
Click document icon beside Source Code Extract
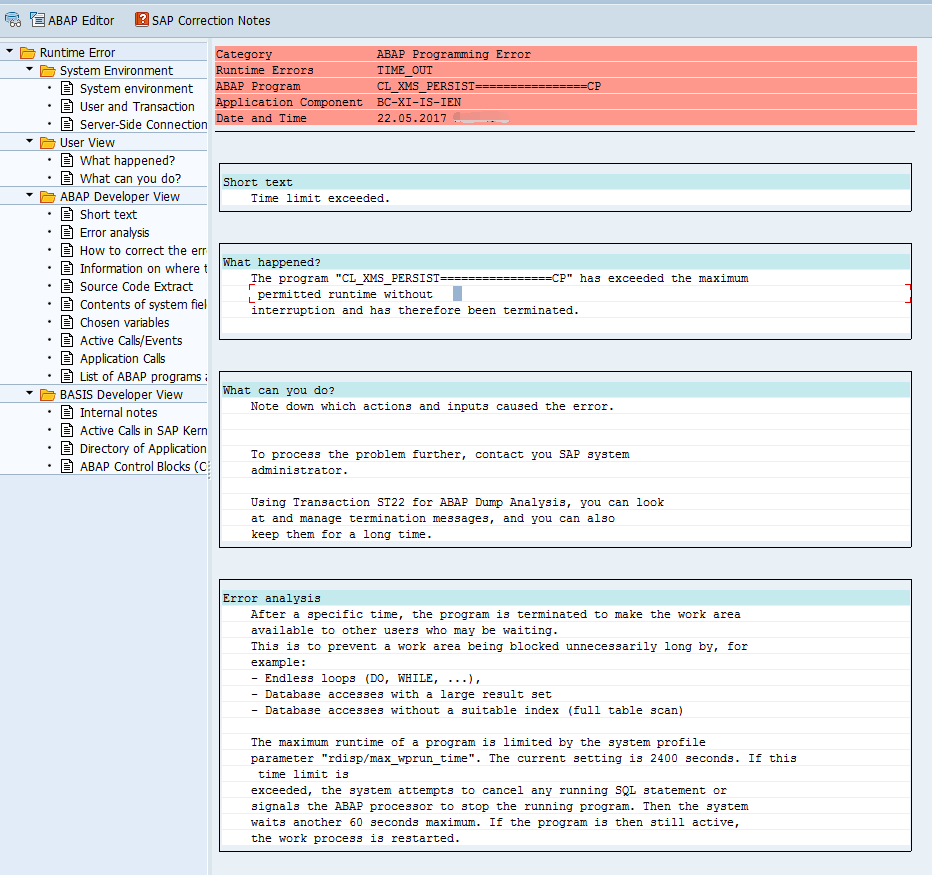(68, 287)
